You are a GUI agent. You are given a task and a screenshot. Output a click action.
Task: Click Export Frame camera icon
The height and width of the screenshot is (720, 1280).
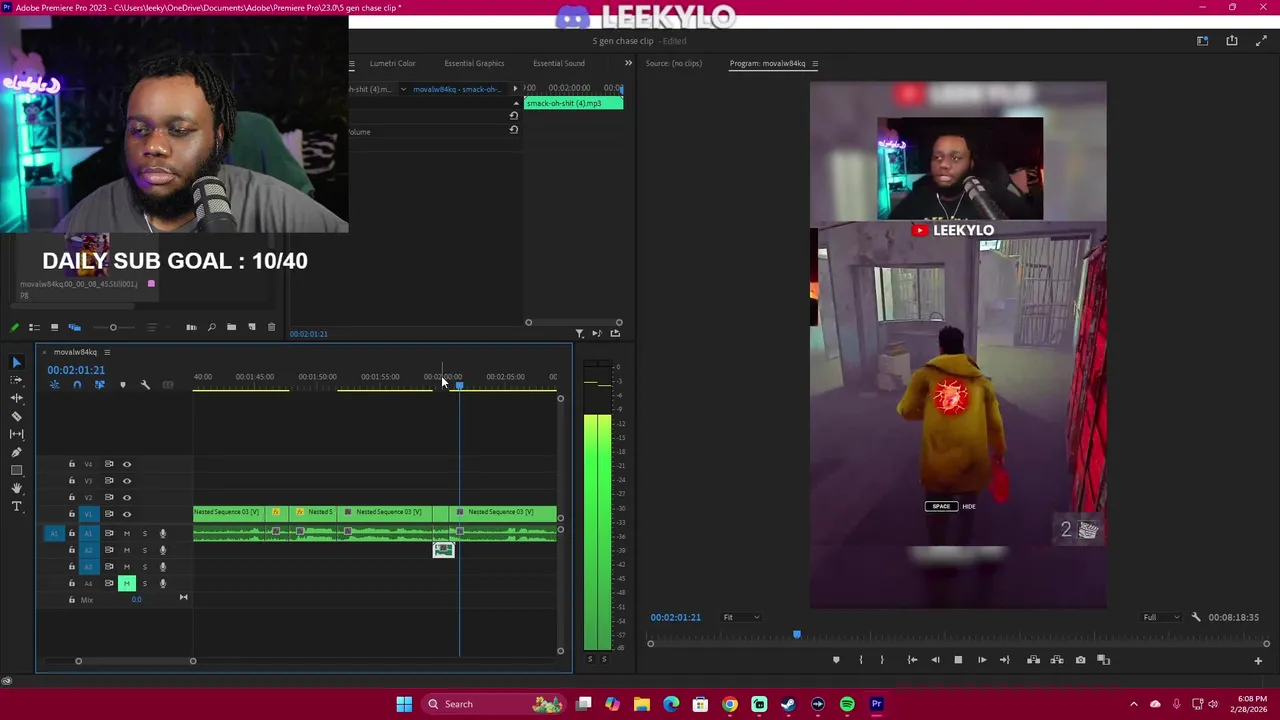point(1080,660)
